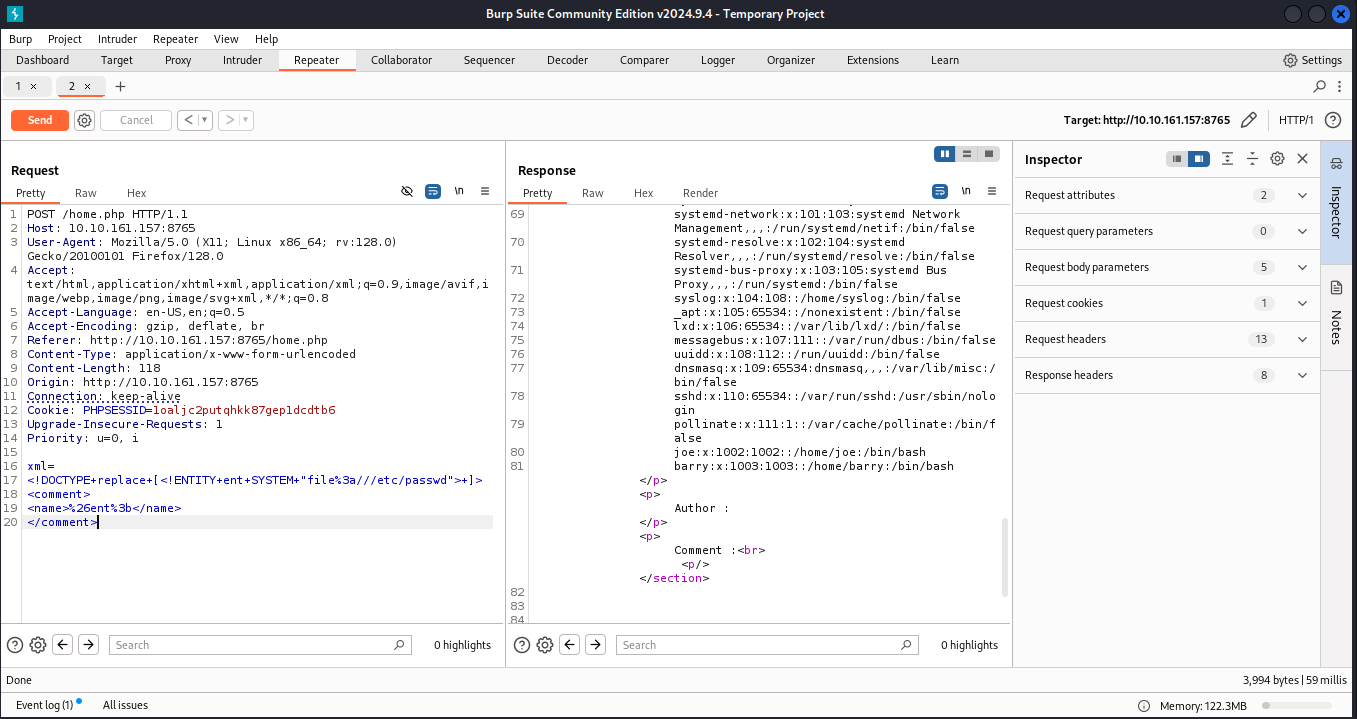This screenshot has height=719, width=1357.
Task: Open the HTTP/1 protocol selector
Action: [1296, 120]
